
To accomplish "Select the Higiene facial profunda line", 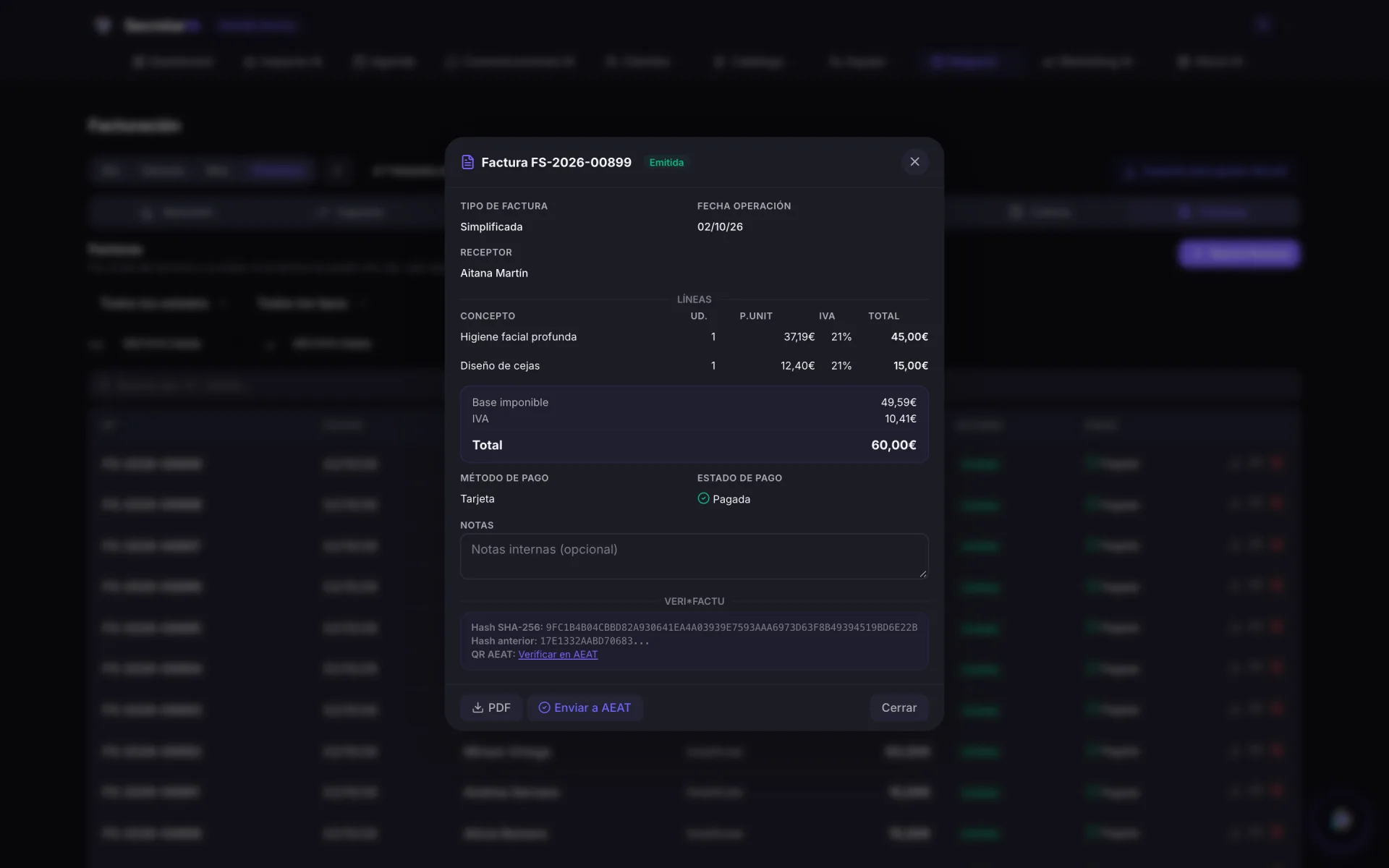I will click(x=694, y=337).
